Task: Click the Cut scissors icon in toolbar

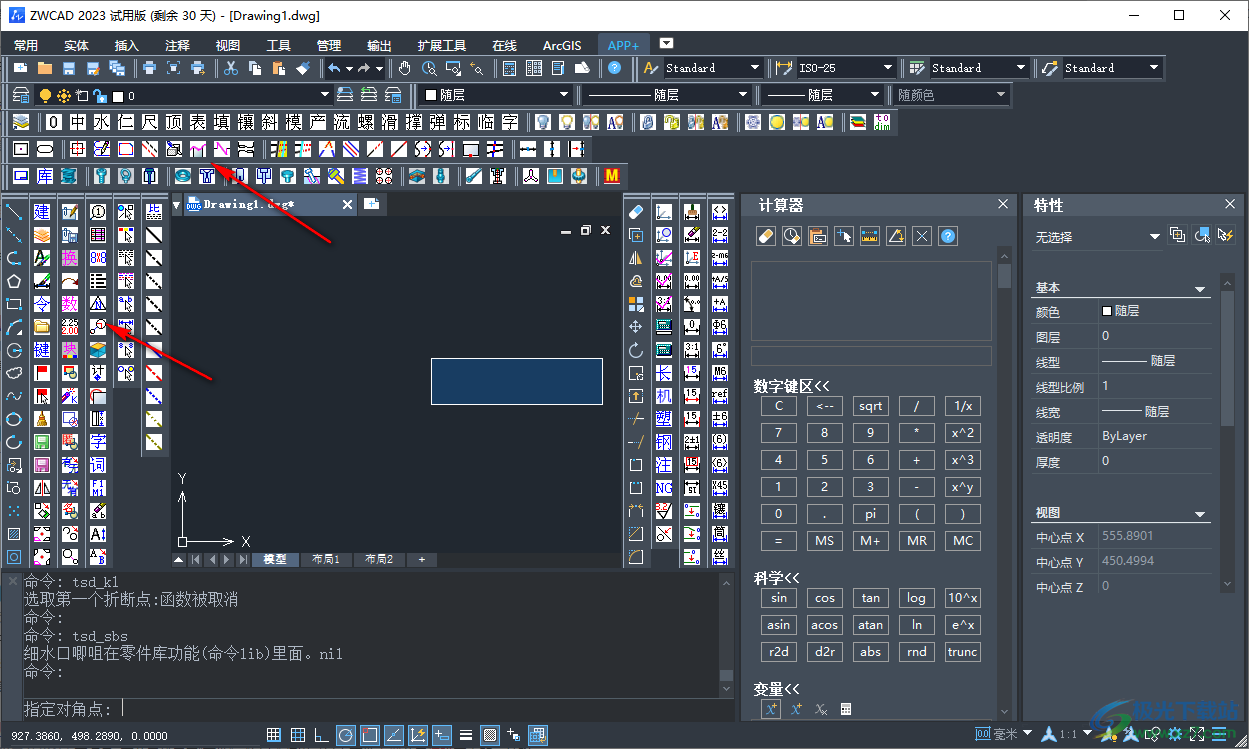Action: point(231,68)
